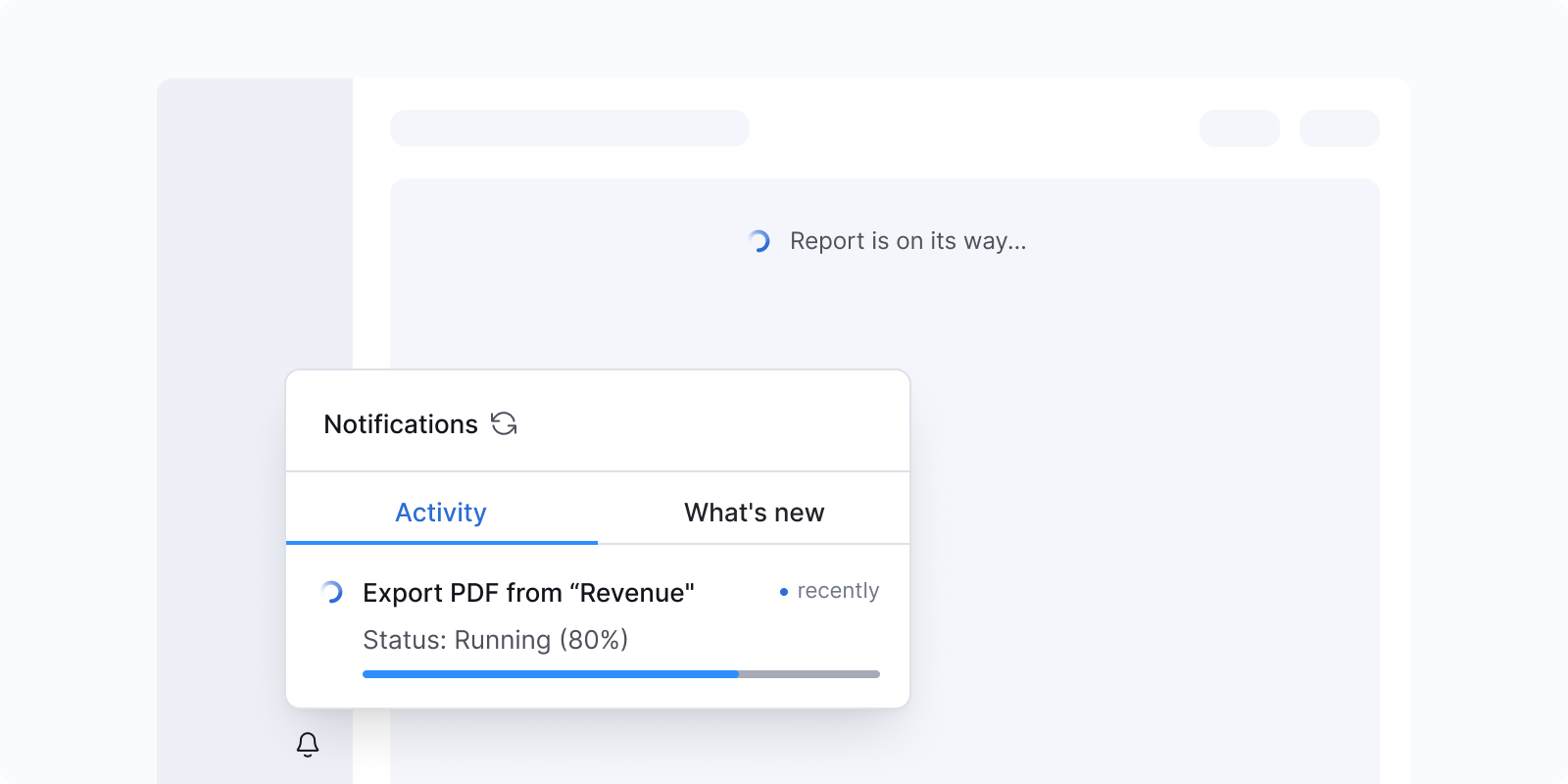Screen dimensions: 1568x784
Task: Click the spinner by "Report is on its way"
Action: click(759, 241)
